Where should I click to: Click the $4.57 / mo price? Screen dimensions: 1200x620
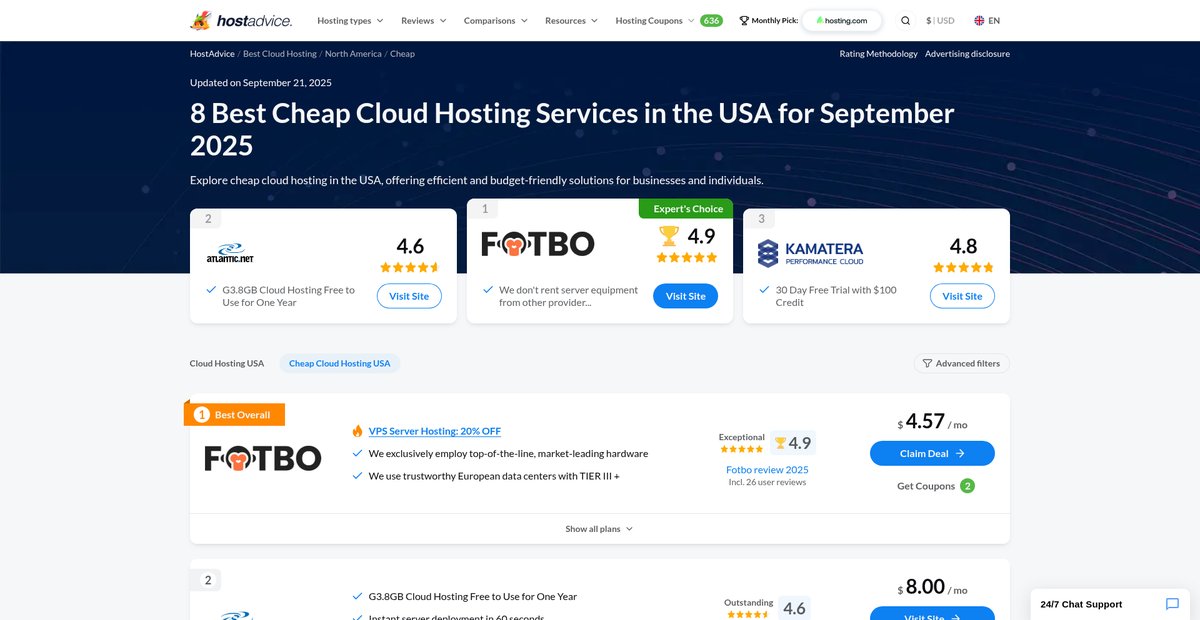(932, 422)
